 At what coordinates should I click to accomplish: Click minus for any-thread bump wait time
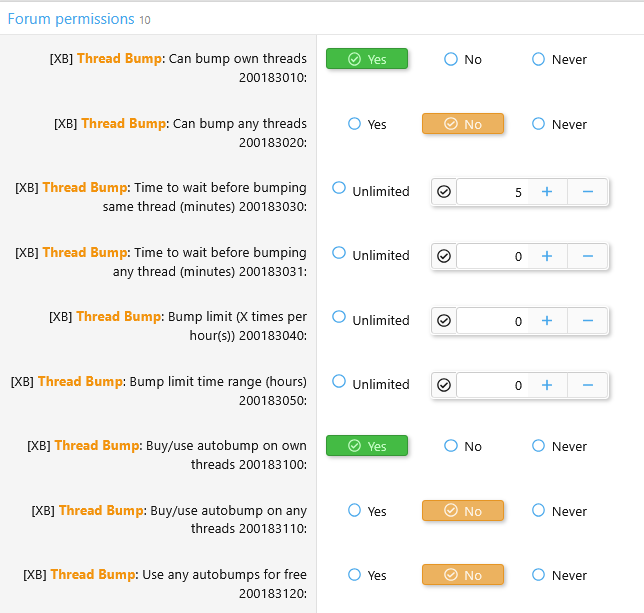point(588,257)
